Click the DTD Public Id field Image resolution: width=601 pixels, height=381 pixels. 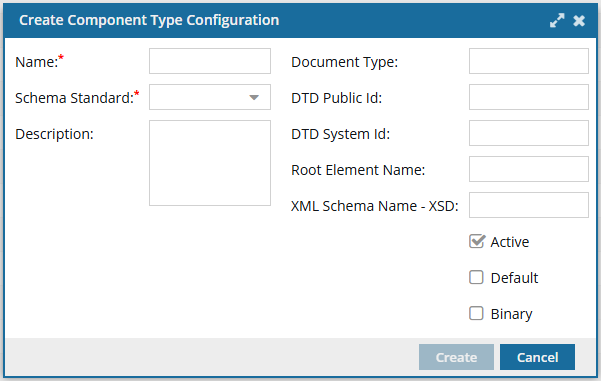(x=529, y=97)
